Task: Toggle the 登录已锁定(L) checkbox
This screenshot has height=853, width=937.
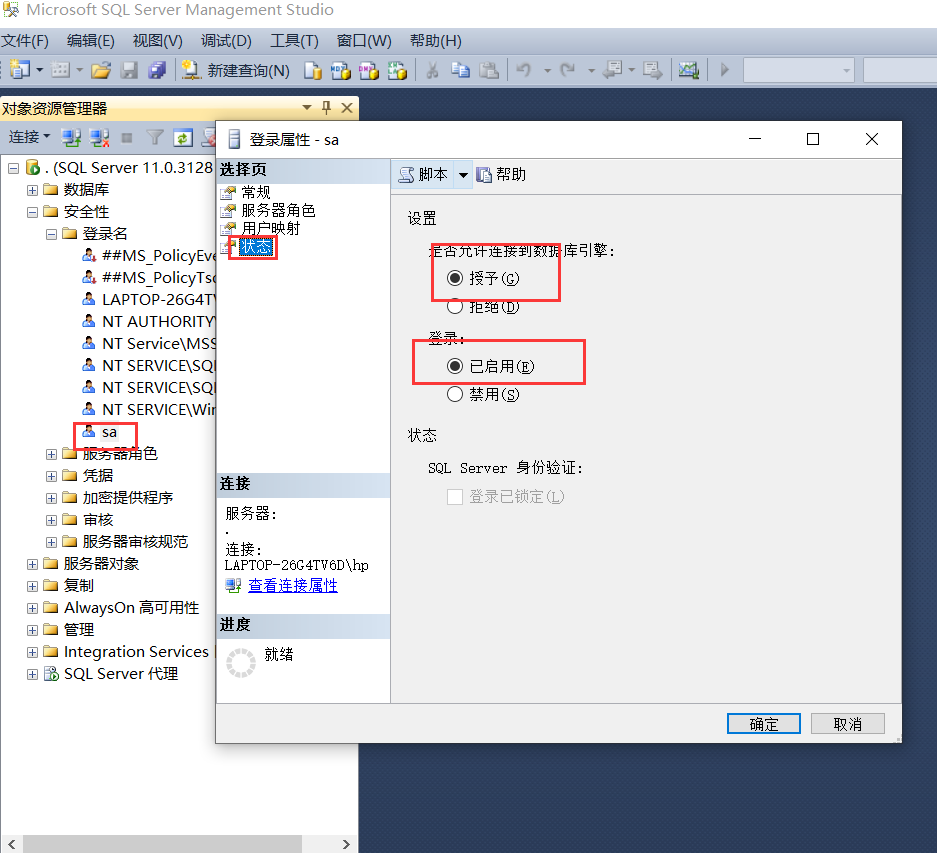Action: [455, 497]
